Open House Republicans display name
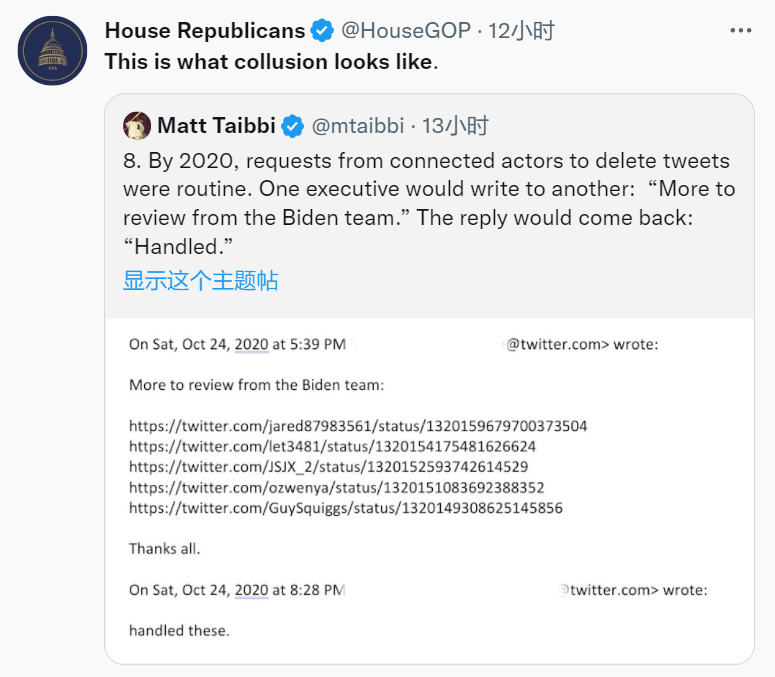This screenshot has height=677, width=775. point(203,31)
